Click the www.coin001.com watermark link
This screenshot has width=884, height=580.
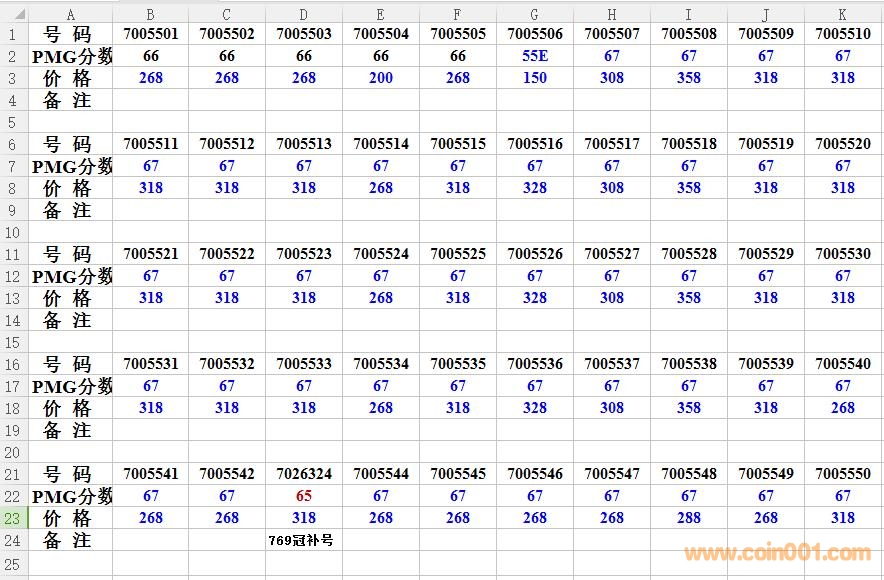tap(777, 553)
